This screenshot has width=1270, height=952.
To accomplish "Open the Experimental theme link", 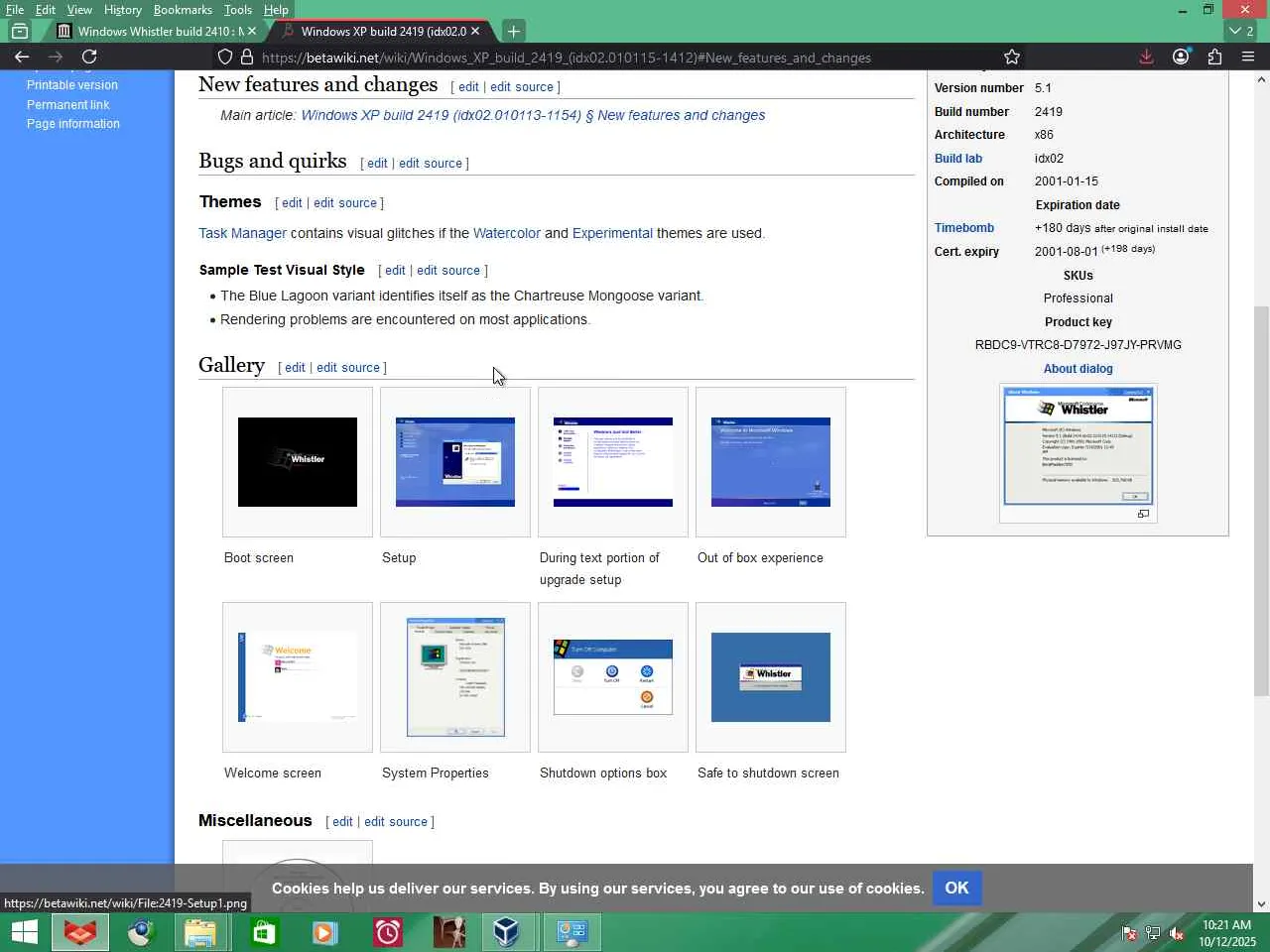I will 612,234.
